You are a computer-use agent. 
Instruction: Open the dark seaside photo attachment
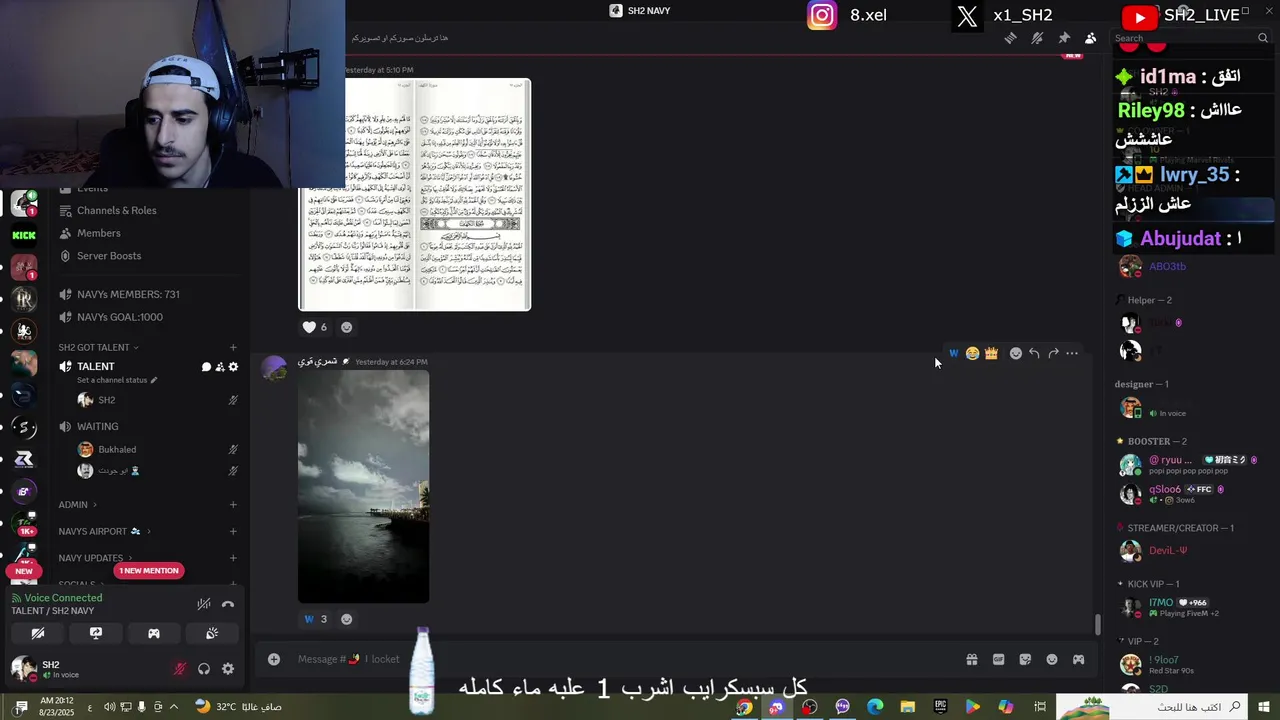point(364,487)
